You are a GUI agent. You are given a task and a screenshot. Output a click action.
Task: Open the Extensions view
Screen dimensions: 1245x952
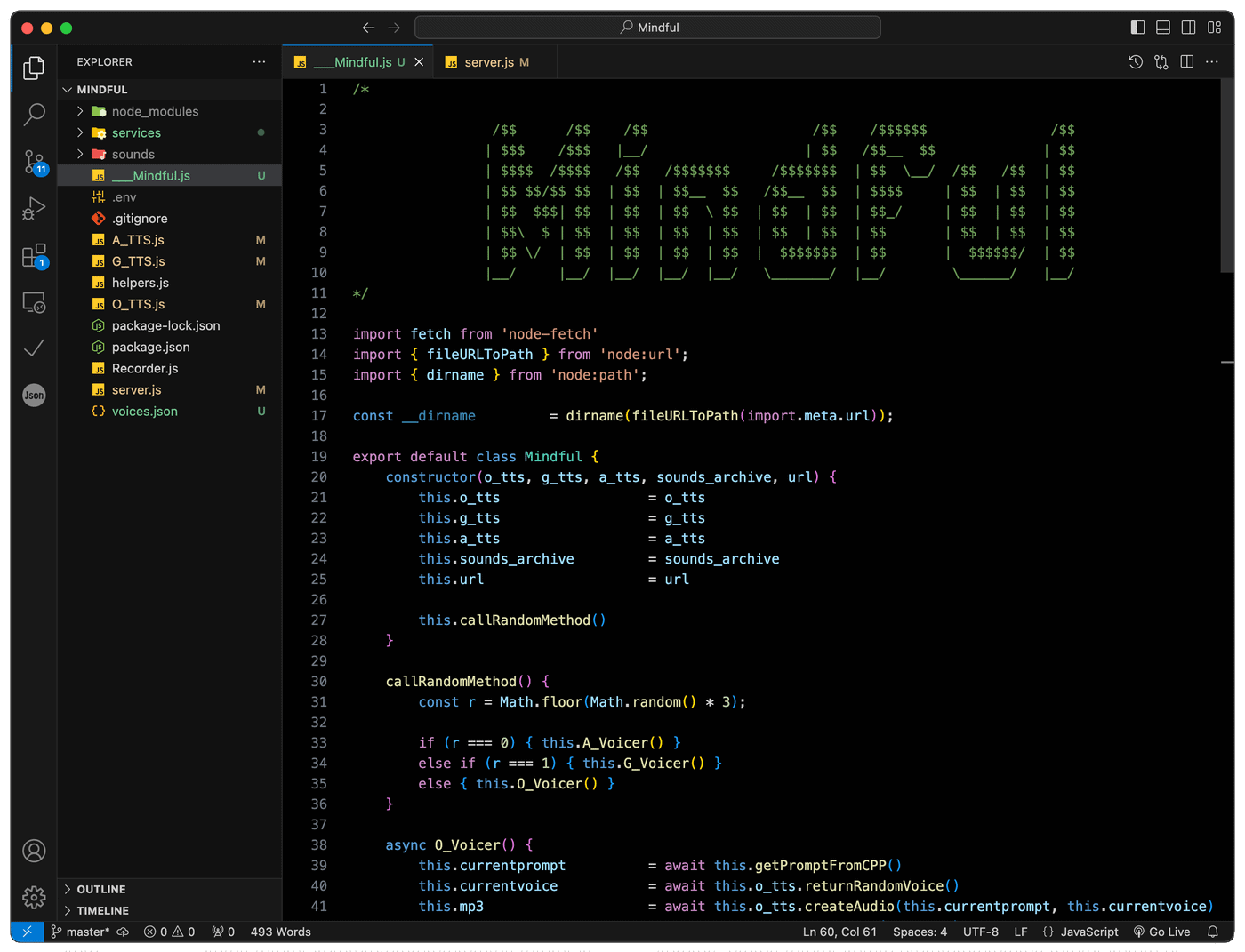point(34,256)
